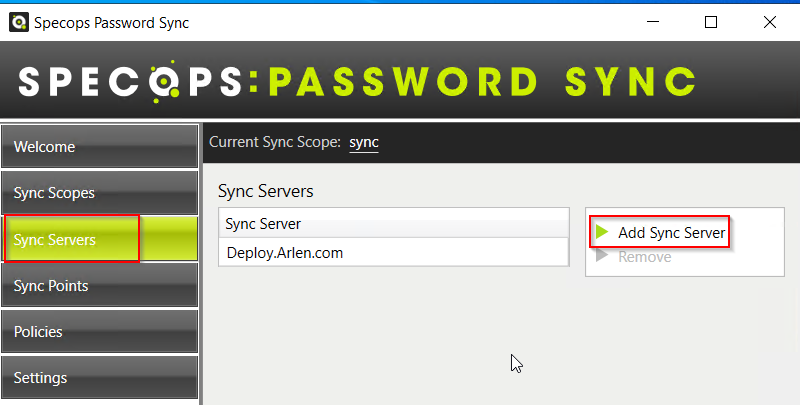Open the Welcome section
Image resolution: width=800 pixels, height=405 pixels.
tap(99, 146)
